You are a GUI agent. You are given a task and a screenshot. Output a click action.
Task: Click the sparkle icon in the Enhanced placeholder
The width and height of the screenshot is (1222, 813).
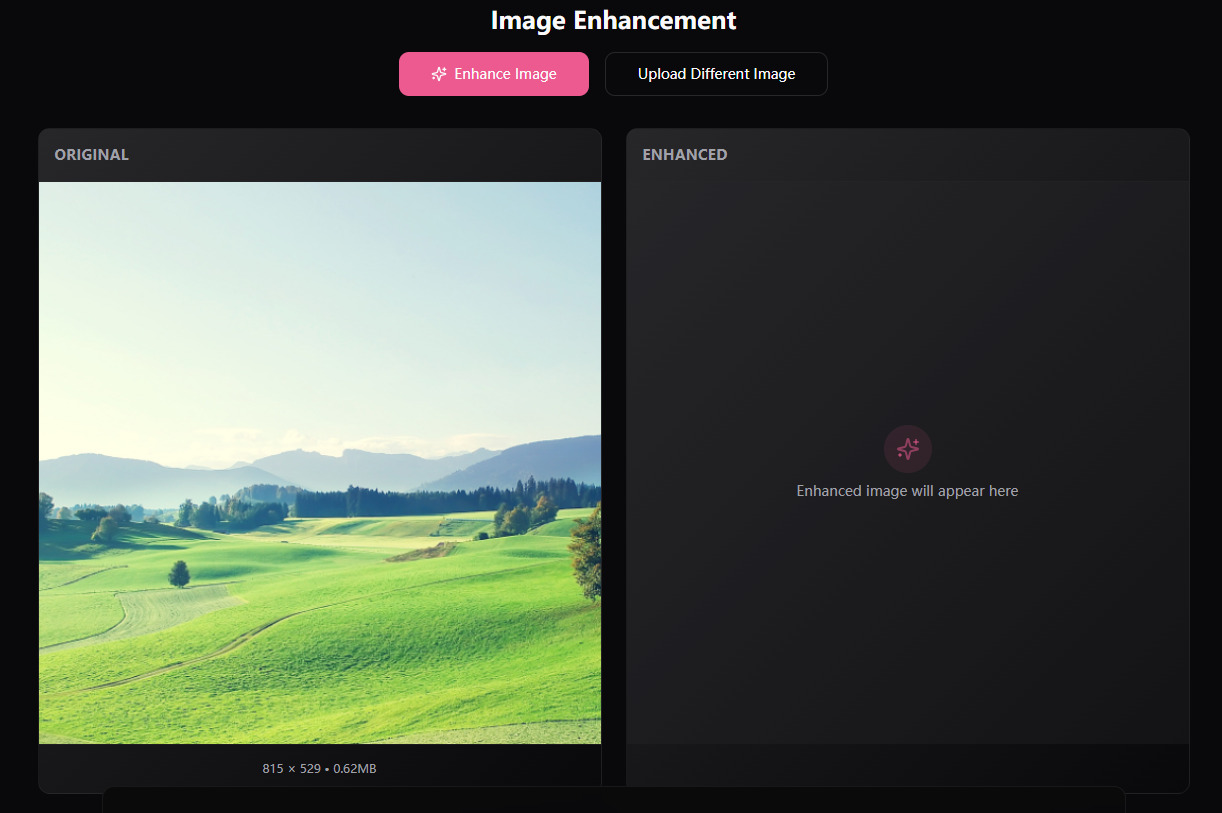[x=908, y=449]
